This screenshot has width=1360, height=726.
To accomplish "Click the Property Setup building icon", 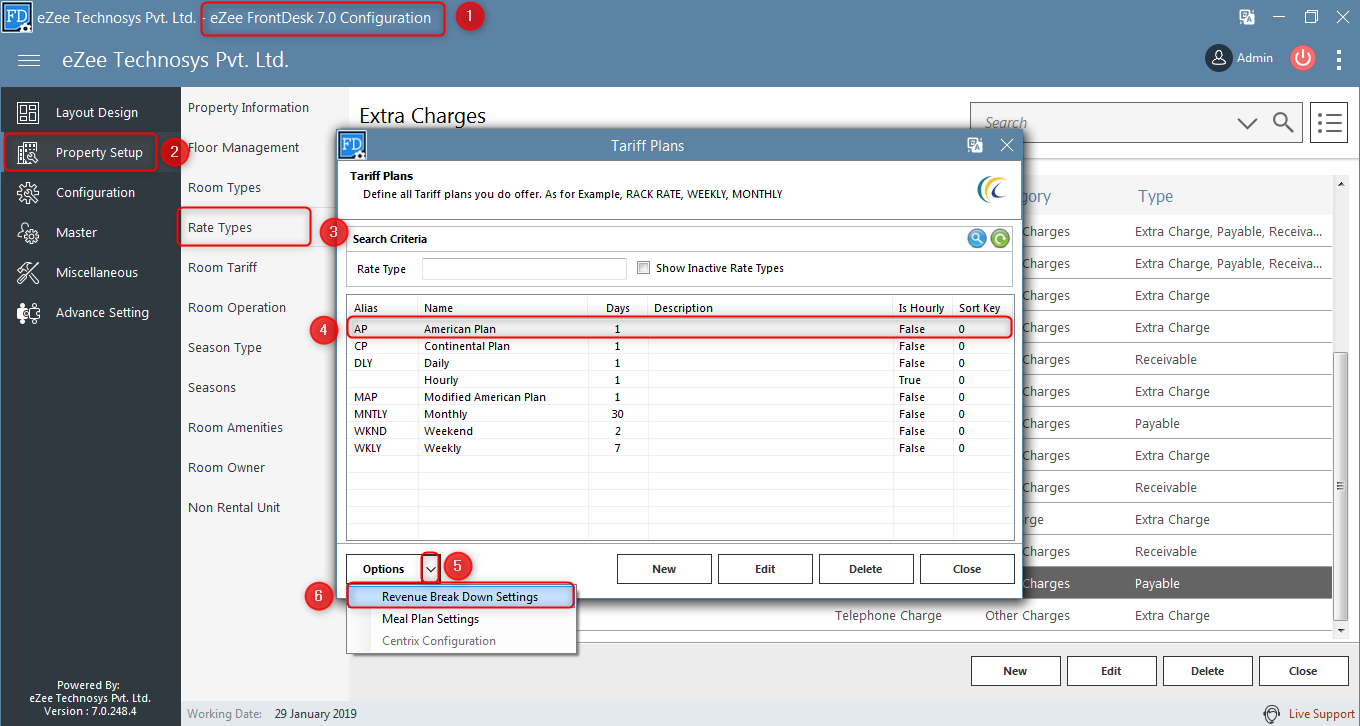I will click(x=28, y=153).
